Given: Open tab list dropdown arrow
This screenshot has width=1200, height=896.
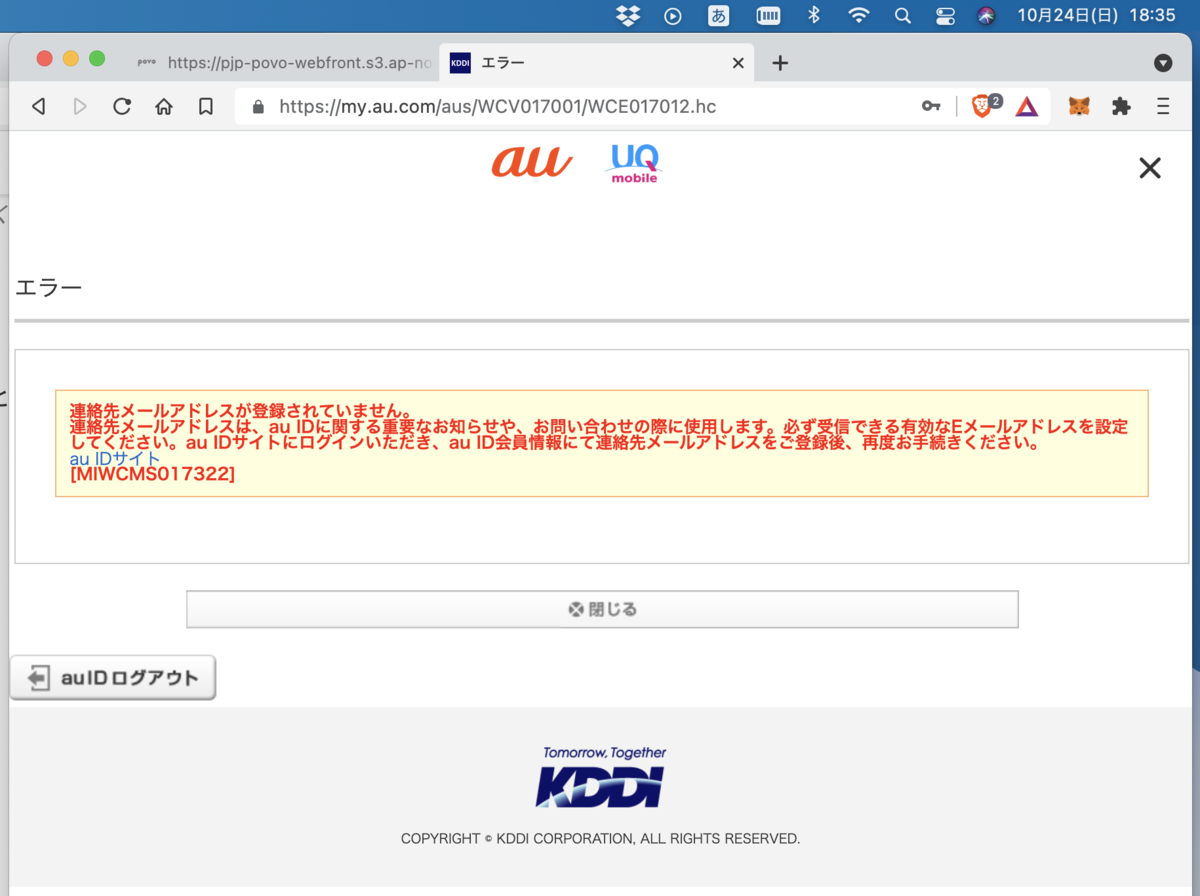Looking at the screenshot, I should click(x=1163, y=63).
